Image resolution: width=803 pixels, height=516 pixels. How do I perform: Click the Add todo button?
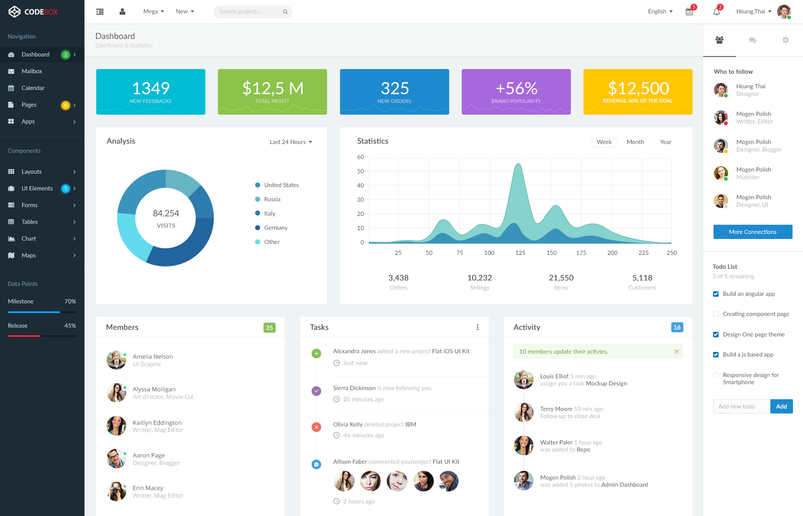point(781,406)
